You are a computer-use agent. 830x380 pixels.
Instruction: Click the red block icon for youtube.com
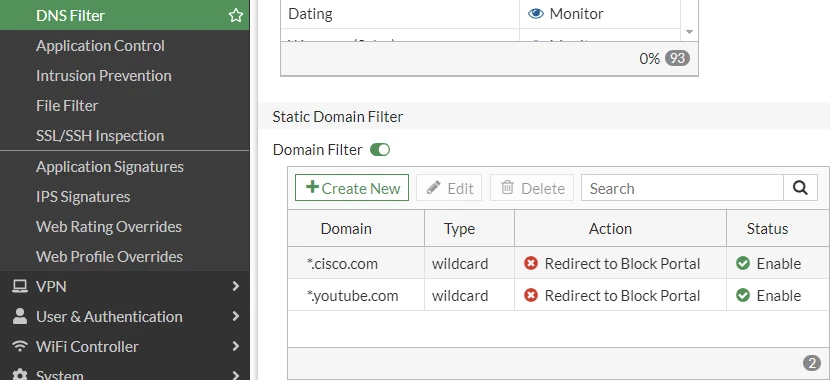point(531,295)
